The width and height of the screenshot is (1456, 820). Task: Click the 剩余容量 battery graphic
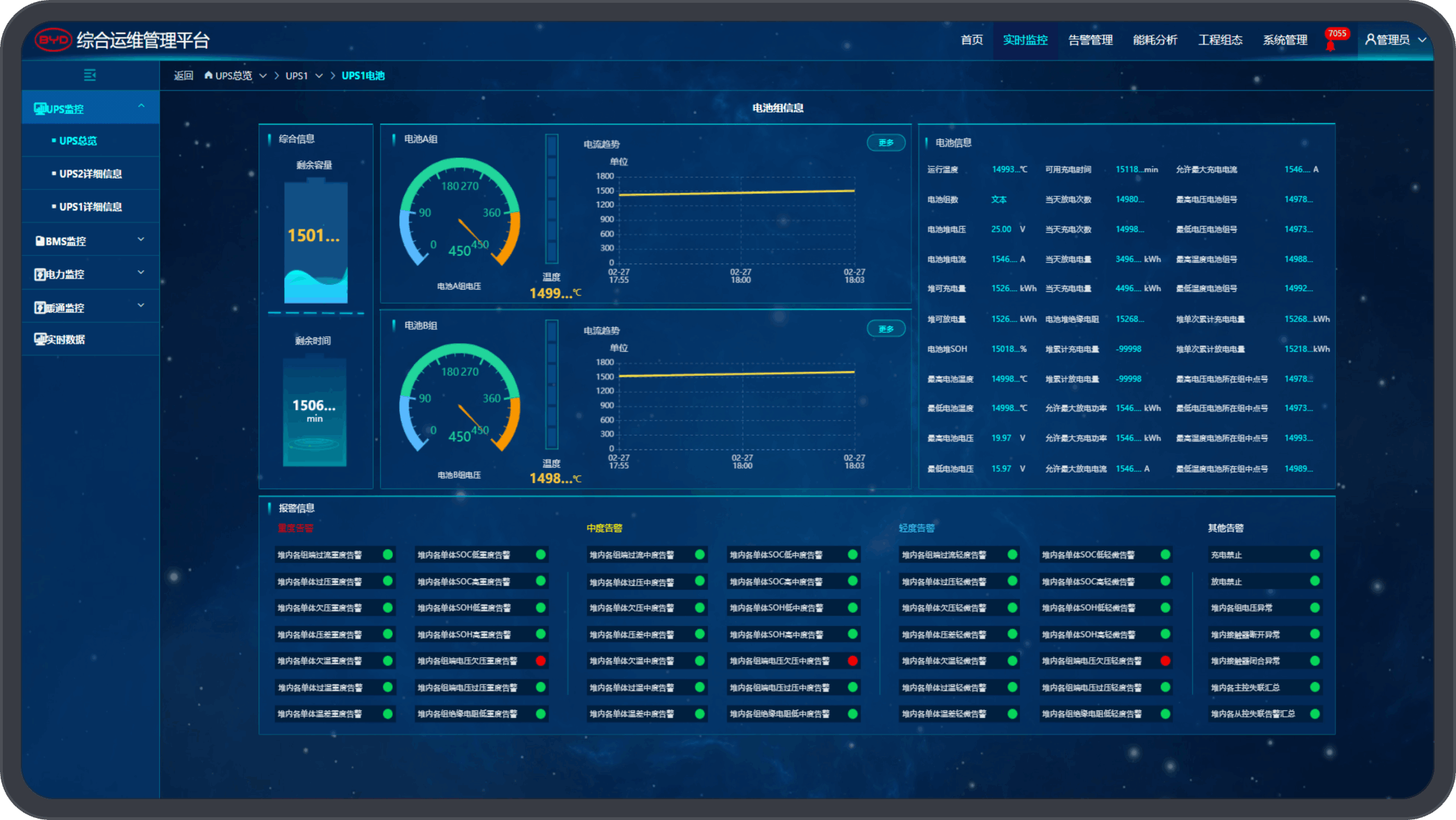click(x=316, y=240)
